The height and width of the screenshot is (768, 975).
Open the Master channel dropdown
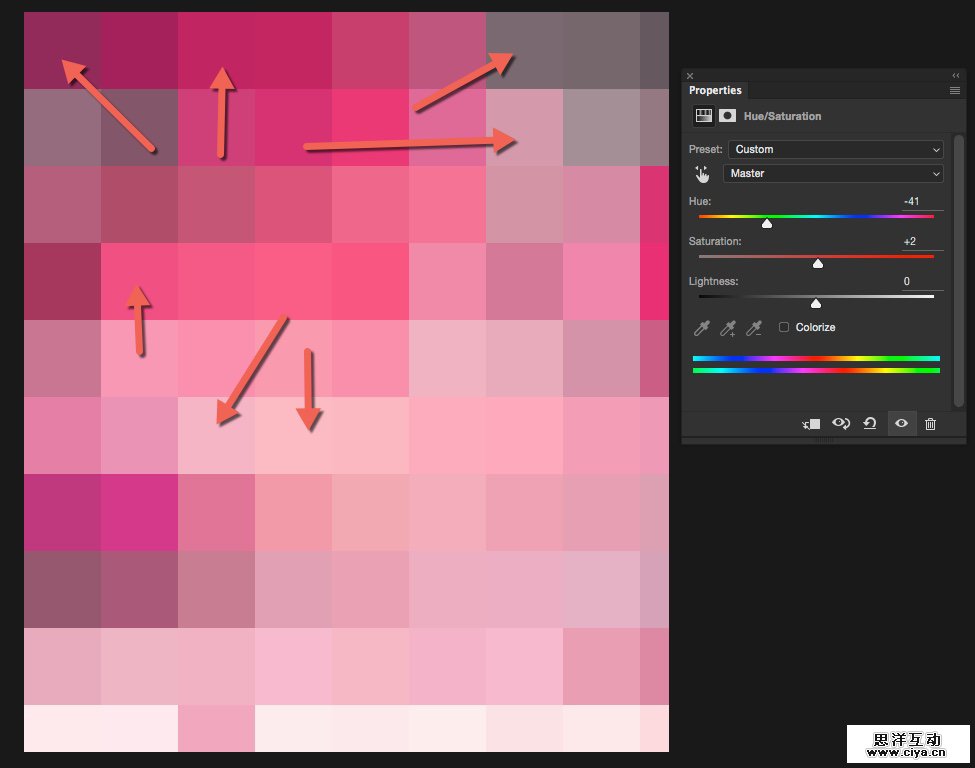(836, 174)
